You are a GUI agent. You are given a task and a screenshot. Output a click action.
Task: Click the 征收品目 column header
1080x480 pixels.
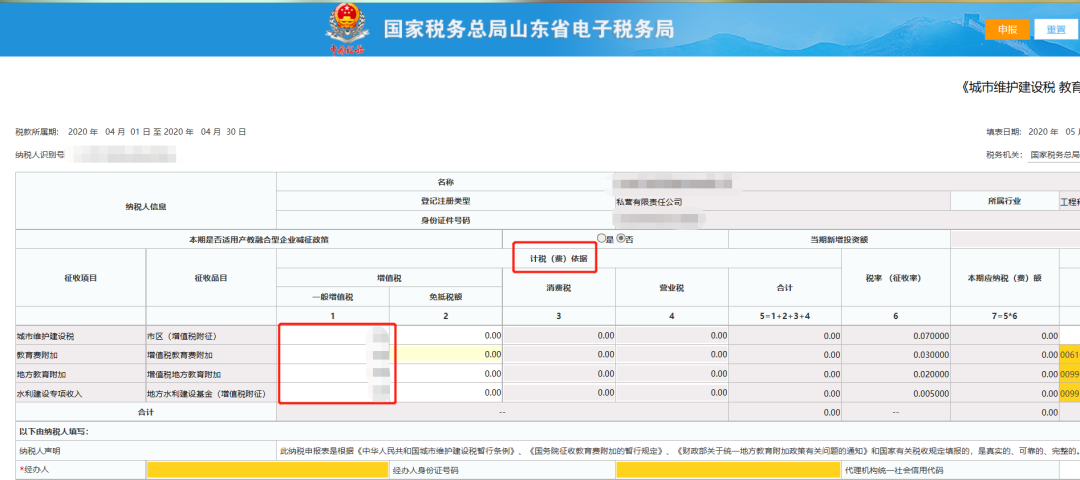[211, 278]
